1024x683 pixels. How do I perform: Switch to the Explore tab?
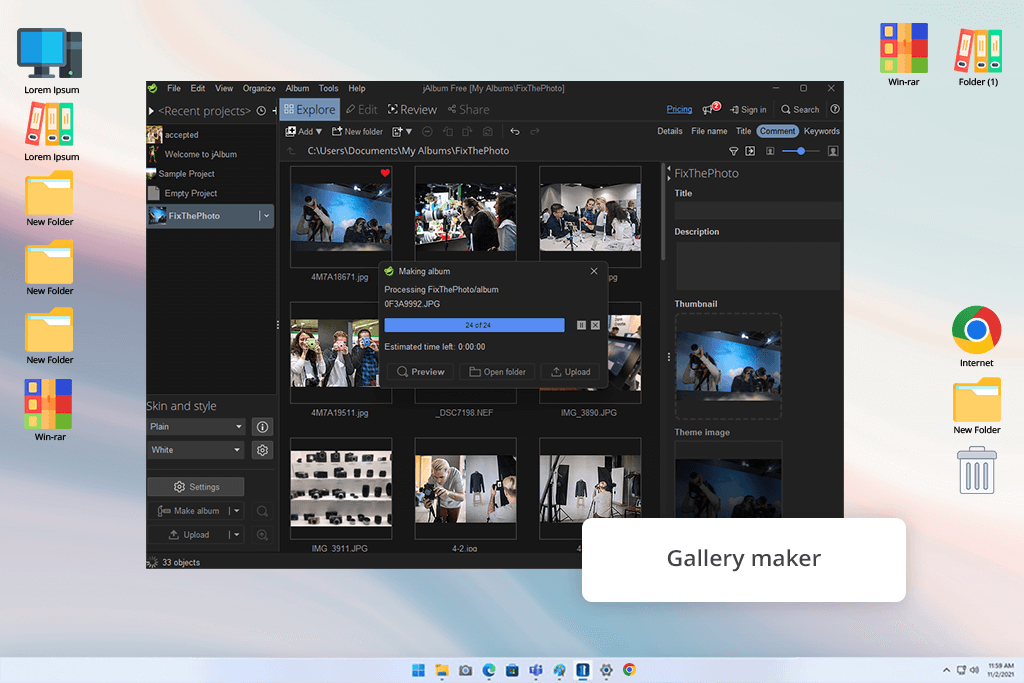(x=310, y=110)
